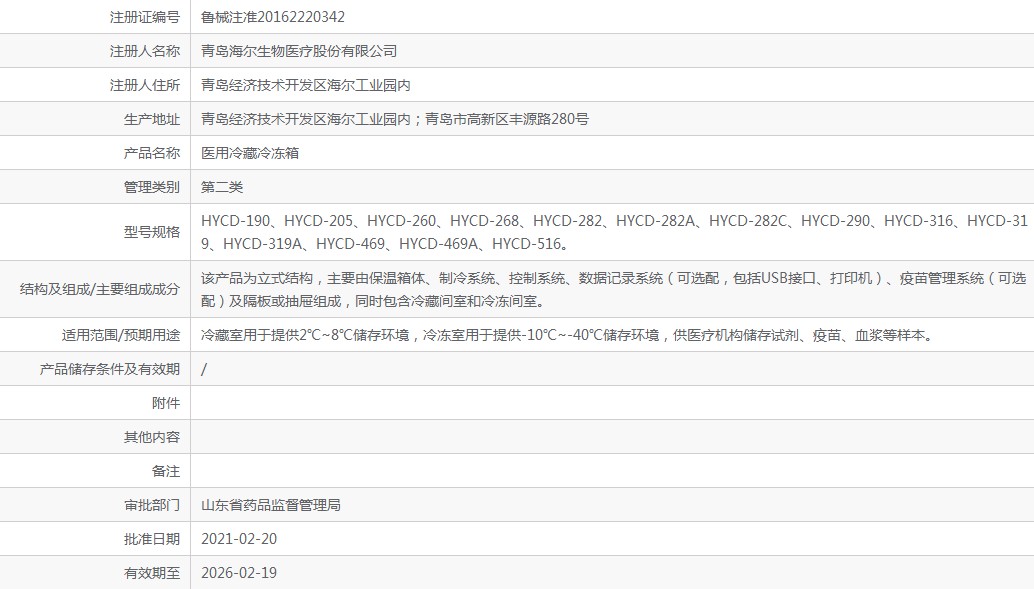Select company name 青岛海尔生物医疗股份有限公司
This screenshot has height=589, width=1034.
[x=299, y=51]
